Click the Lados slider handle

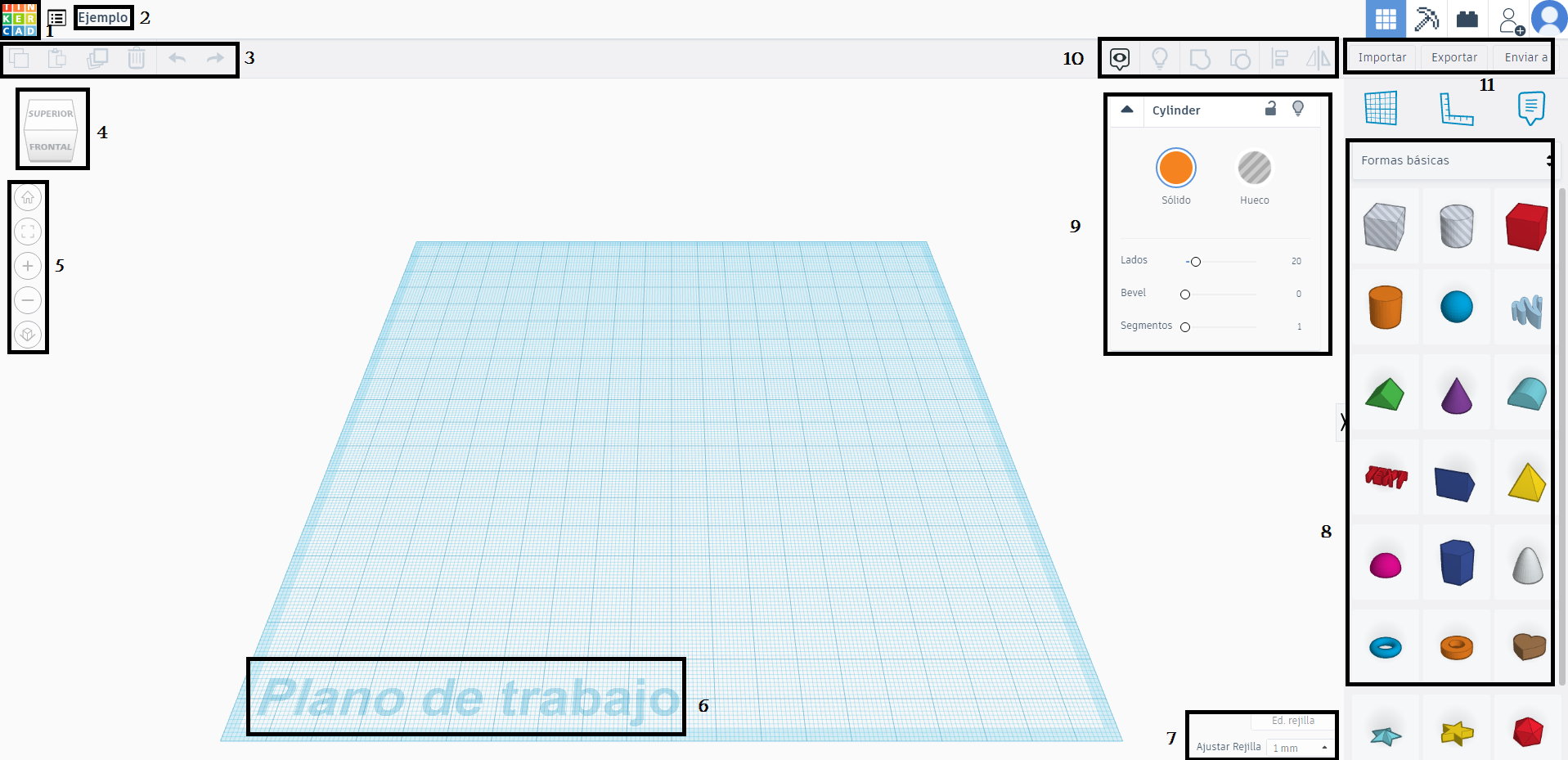click(x=1196, y=262)
